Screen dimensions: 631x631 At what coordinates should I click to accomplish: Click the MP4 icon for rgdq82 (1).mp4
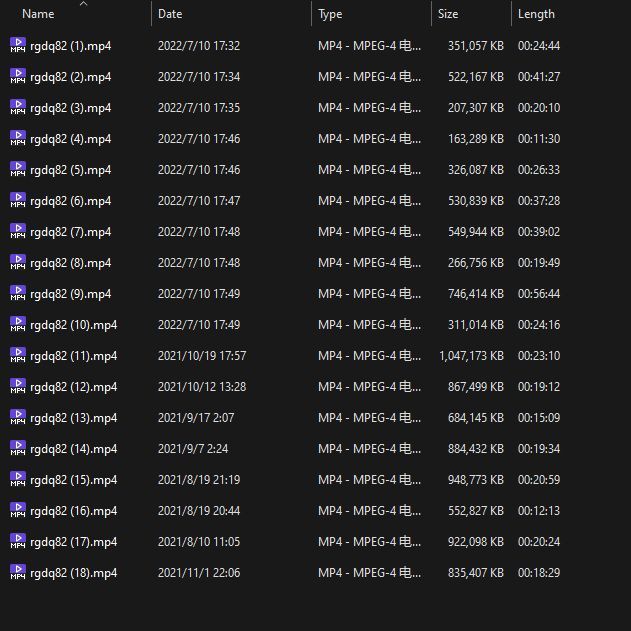[18, 45]
